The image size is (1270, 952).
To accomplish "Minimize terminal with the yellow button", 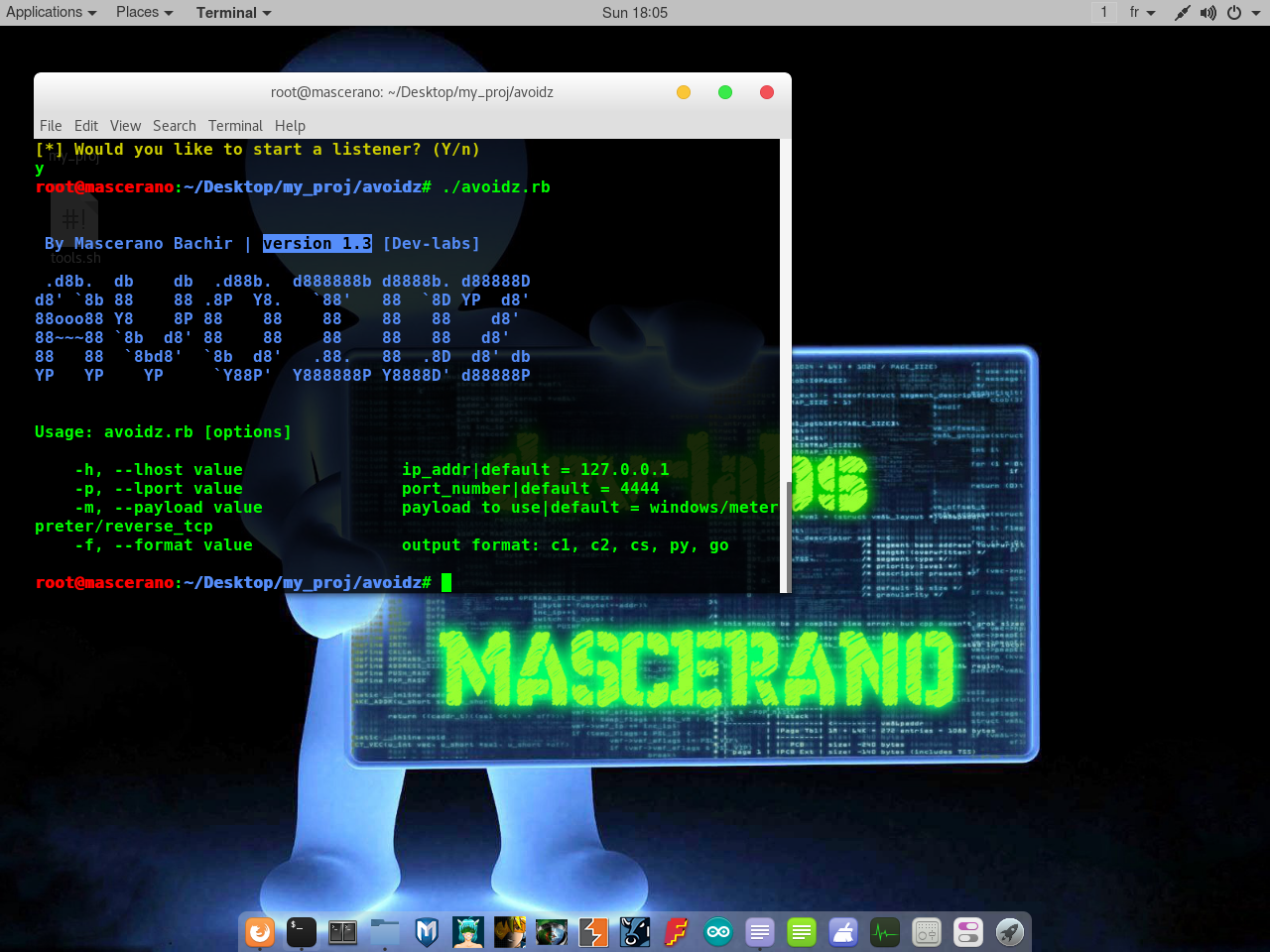I will (684, 92).
